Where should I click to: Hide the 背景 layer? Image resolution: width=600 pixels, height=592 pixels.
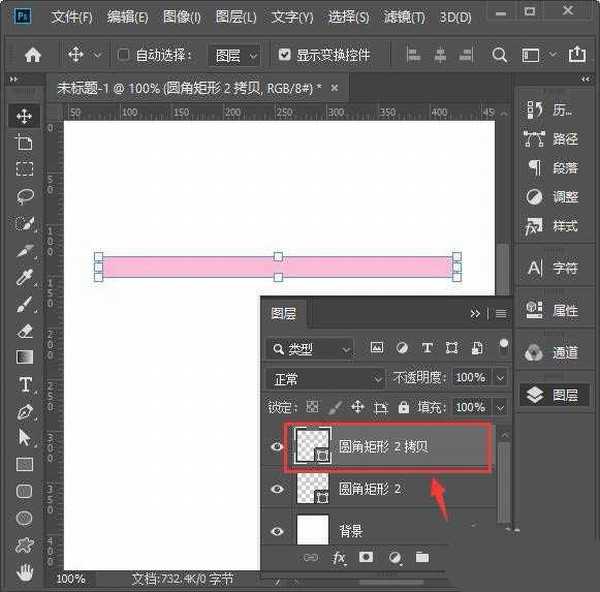277,531
